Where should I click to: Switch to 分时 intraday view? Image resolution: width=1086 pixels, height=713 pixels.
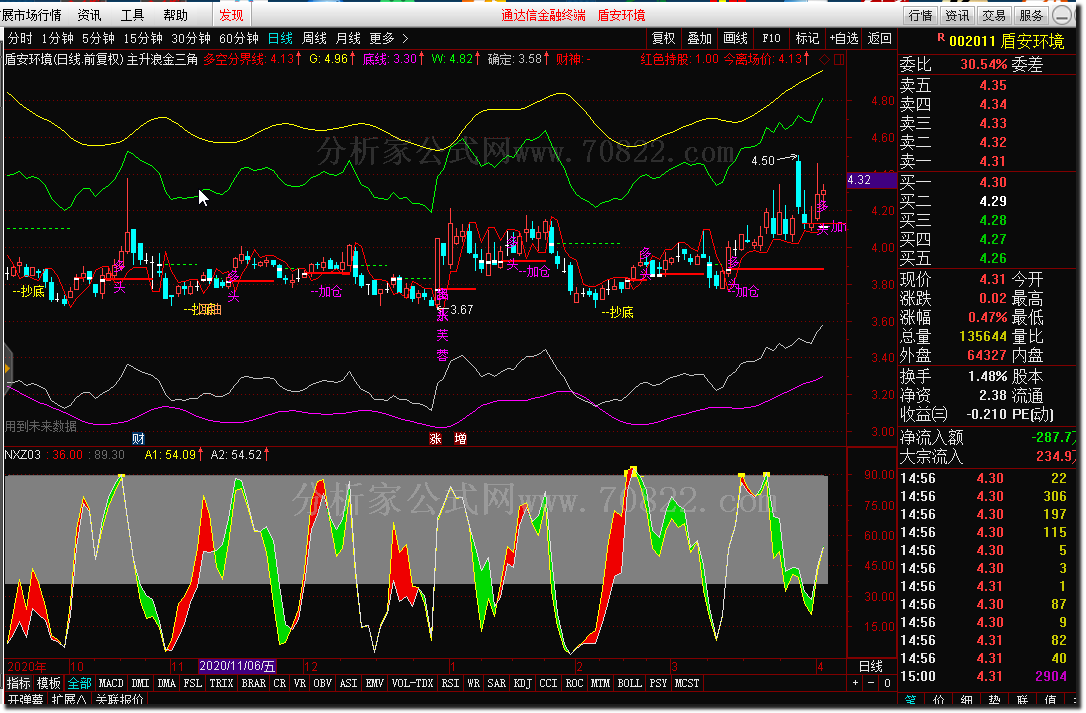pos(20,38)
